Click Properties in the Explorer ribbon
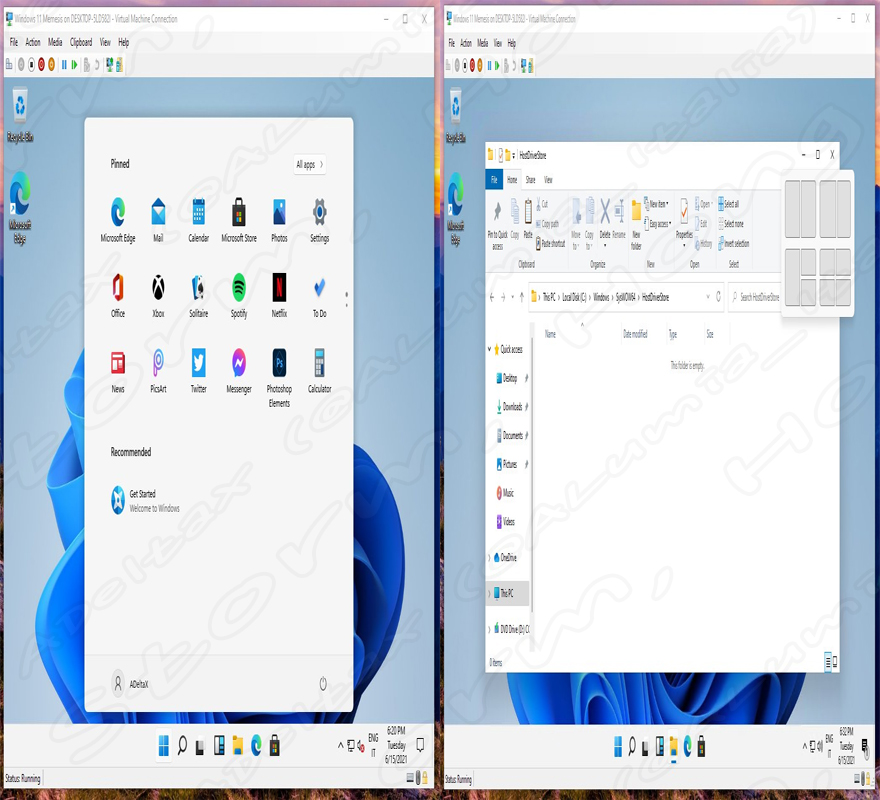Viewport: 880px width, 800px height. click(684, 223)
